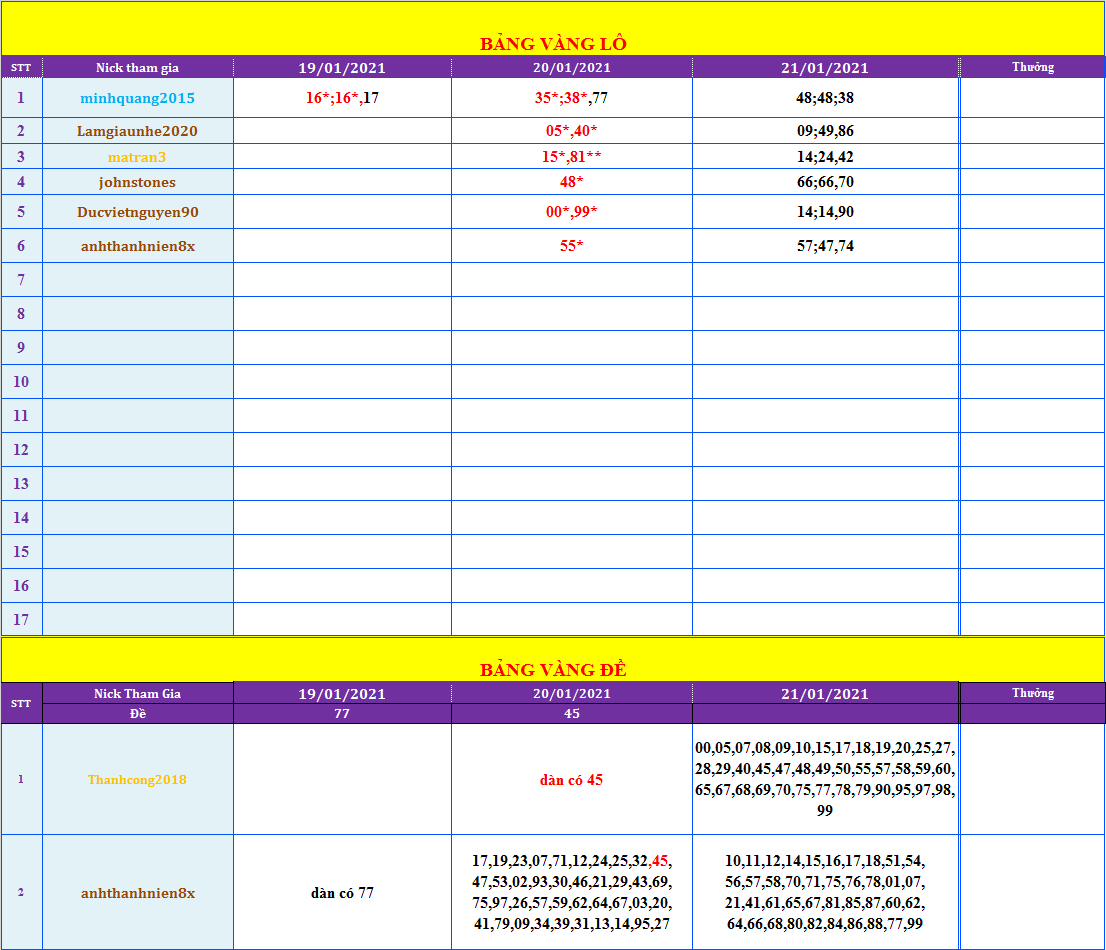The width and height of the screenshot is (1106, 950).
Task: Click the Thanhcong2018 nickname
Action: (138, 780)
